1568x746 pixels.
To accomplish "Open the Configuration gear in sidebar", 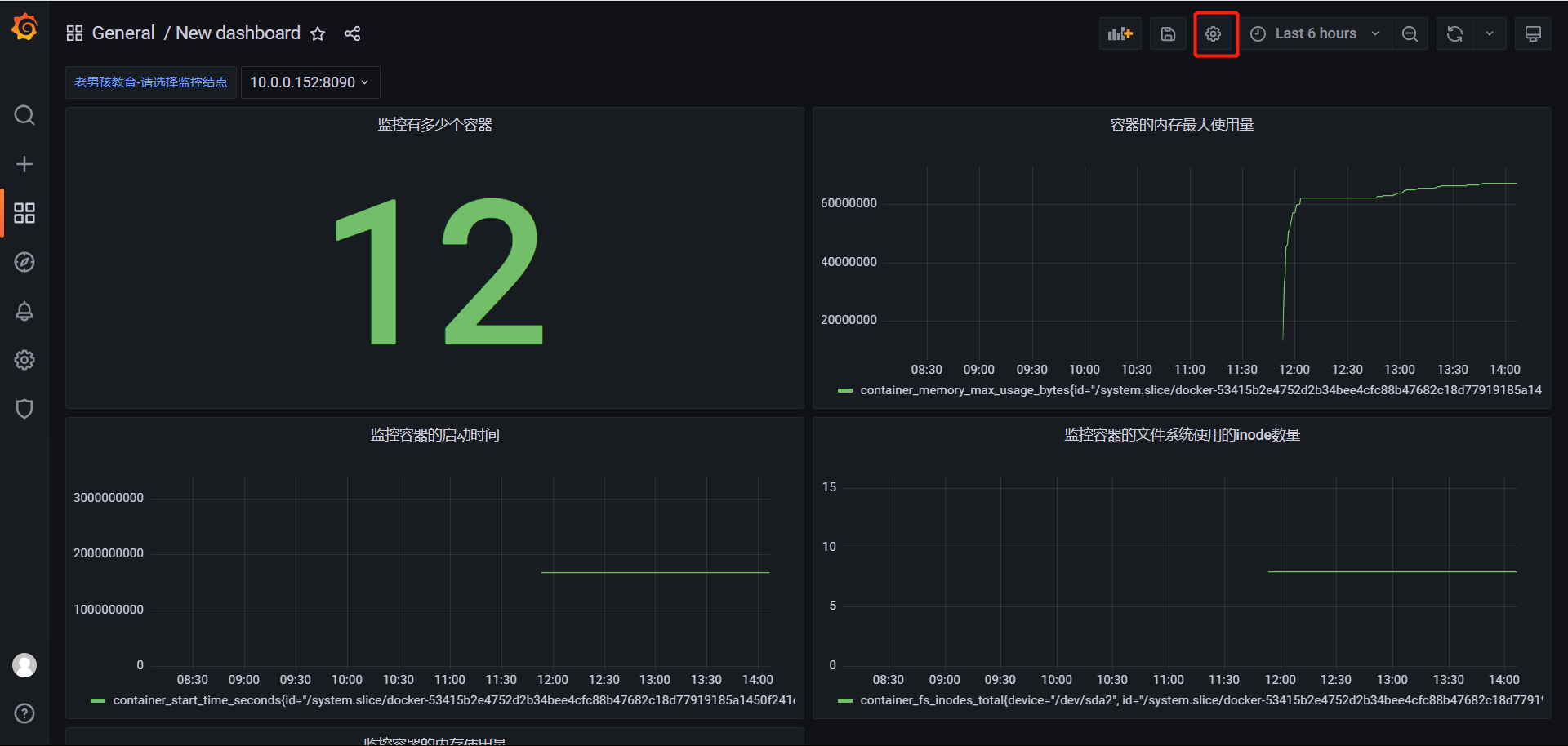I will click(x=24, y=360).
